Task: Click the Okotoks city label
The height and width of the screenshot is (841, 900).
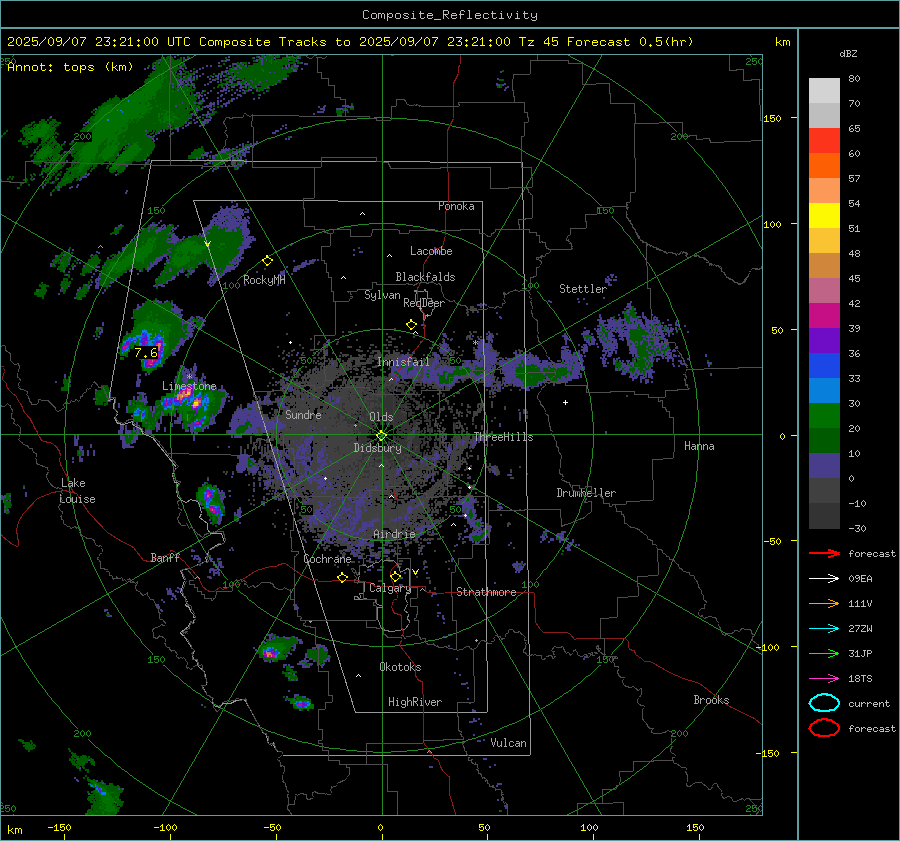Action: point(400,667)
